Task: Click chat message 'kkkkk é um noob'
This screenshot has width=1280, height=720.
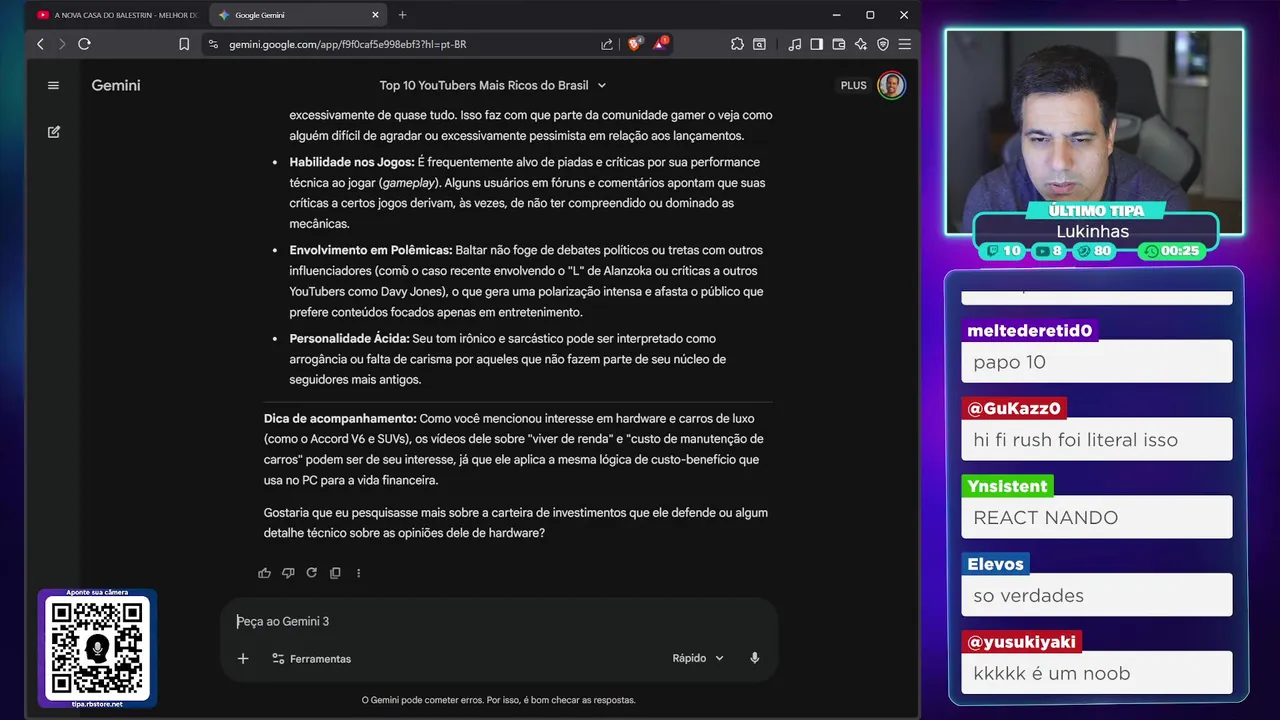Action: coord(1052,673)
